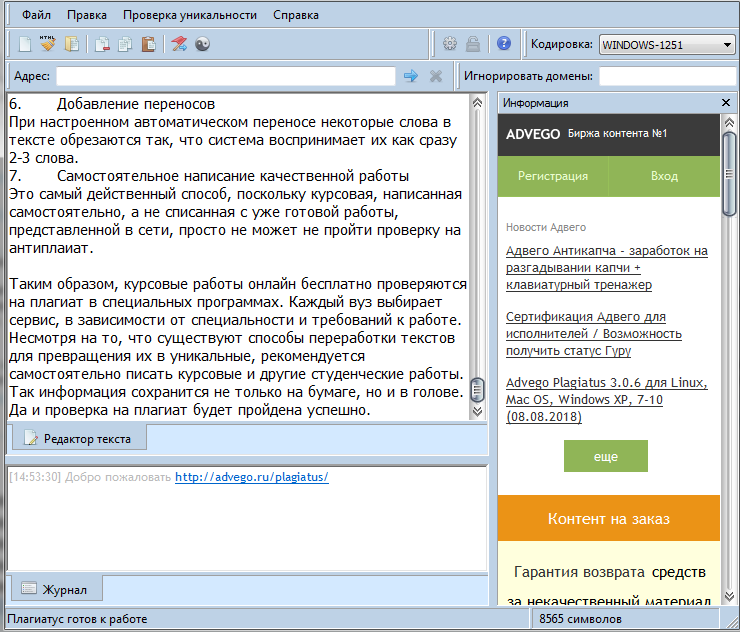Close the Информация side panel
740x632 pixels.
coord(726,103)
